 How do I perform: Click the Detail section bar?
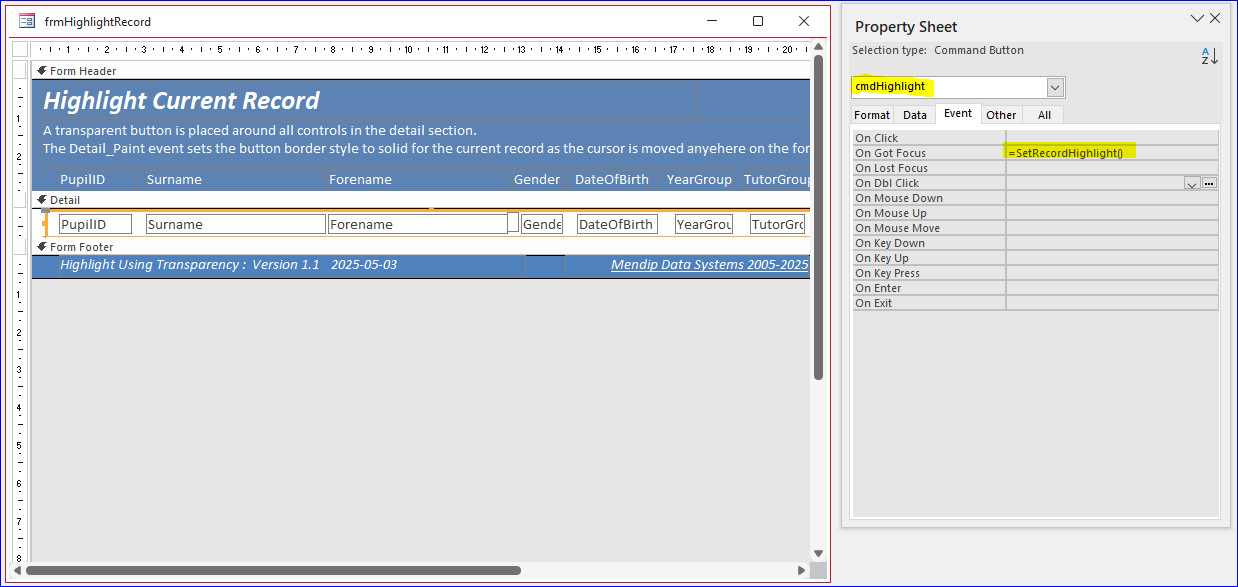tap(420, 200)
